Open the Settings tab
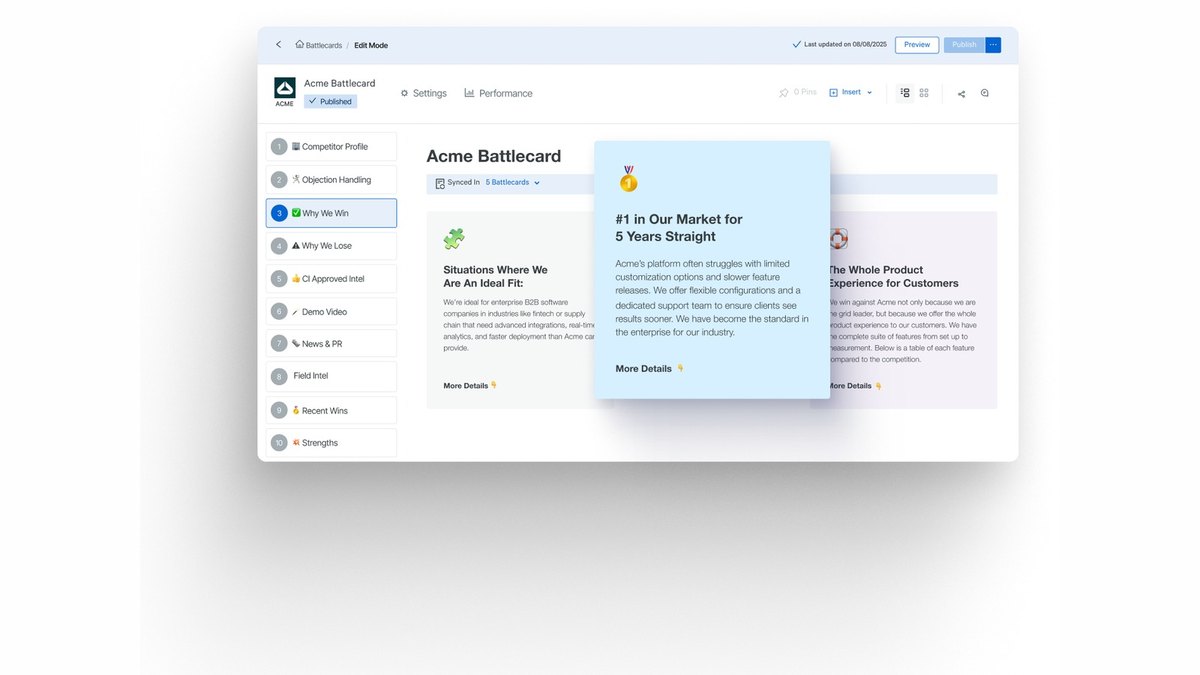This screenshot has height=675, width=1200. tap(423, 93)
